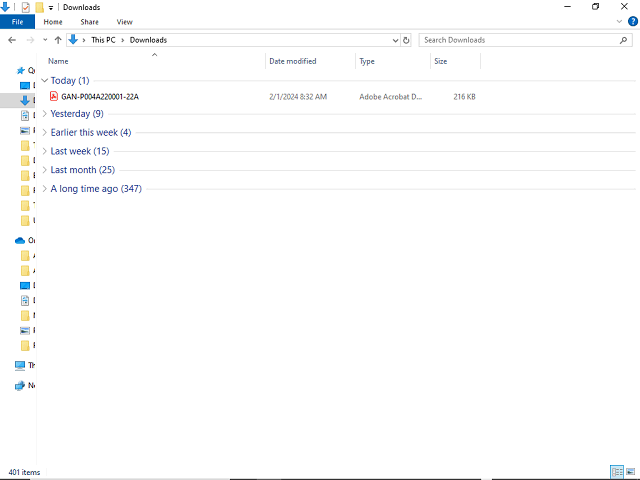Refresh the Downloads folder view

406,40
